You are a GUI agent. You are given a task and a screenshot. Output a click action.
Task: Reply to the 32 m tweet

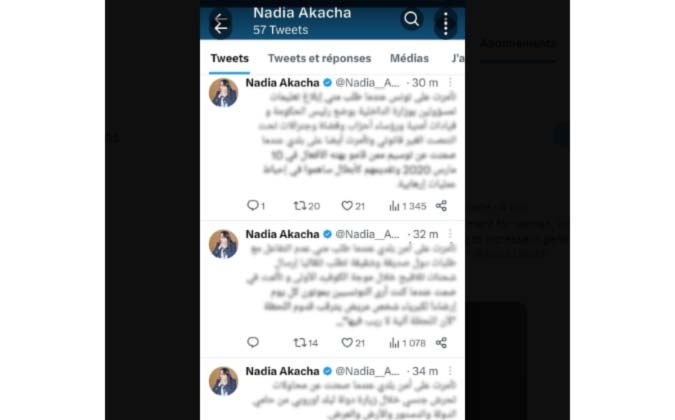click(253, 342)
